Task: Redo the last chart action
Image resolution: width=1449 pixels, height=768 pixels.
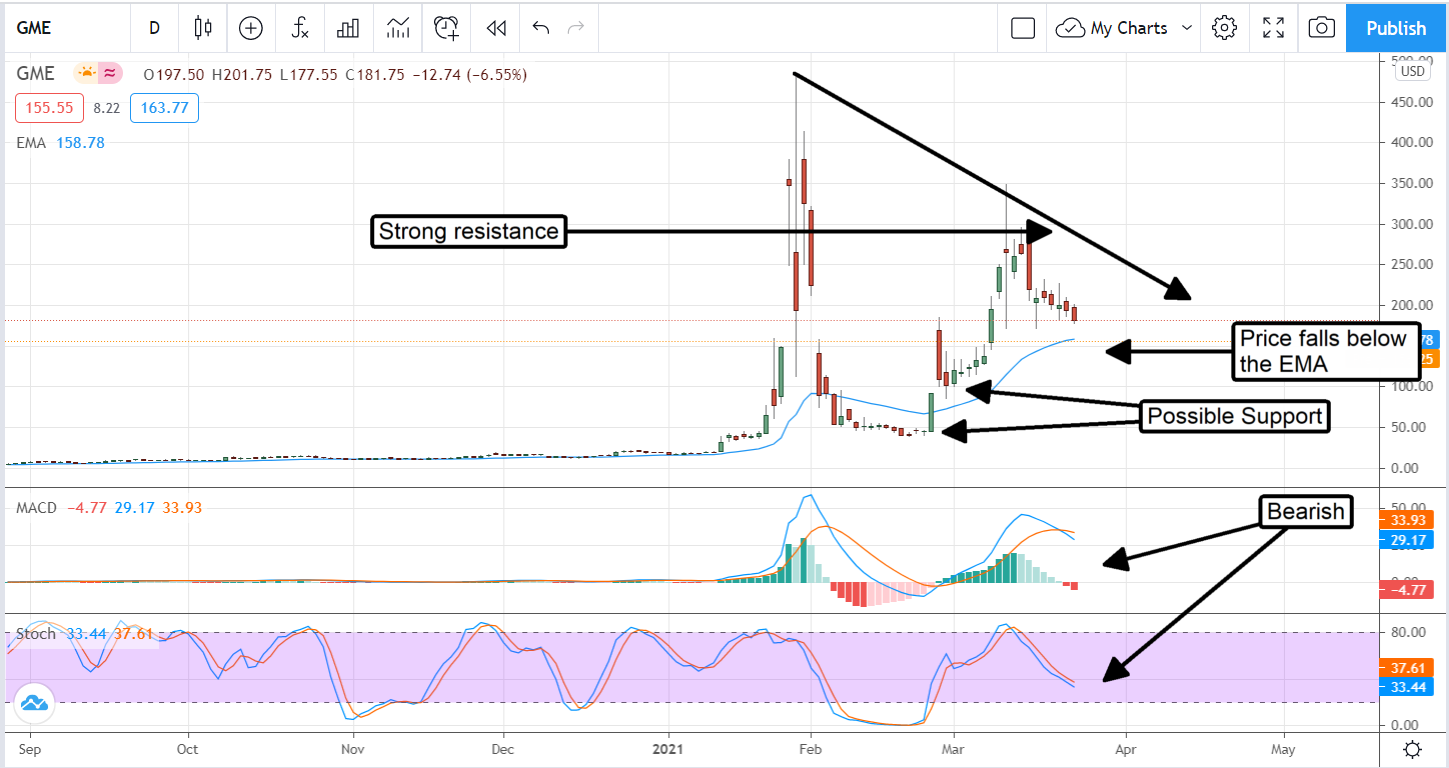Action: click(575, 28)
